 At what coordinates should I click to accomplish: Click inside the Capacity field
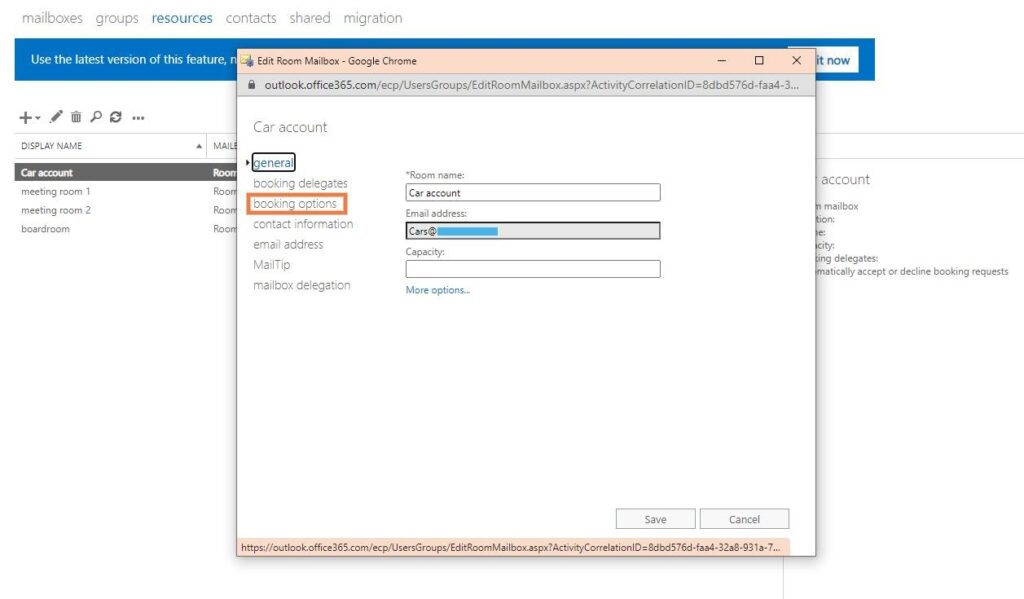pyautogui.click(x=531, y=268)
